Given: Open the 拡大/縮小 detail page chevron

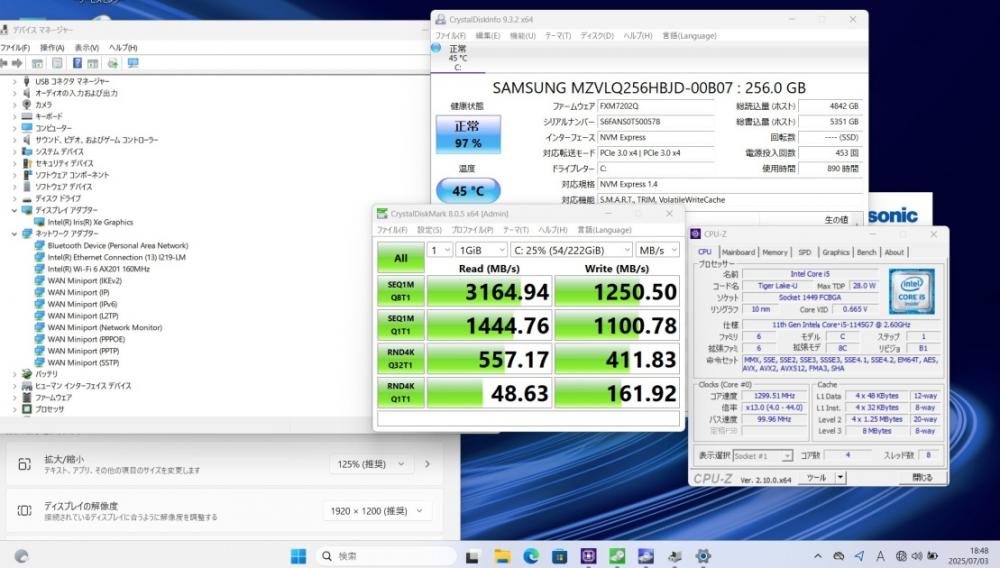Looking at the screenshot, I should 427,464.
